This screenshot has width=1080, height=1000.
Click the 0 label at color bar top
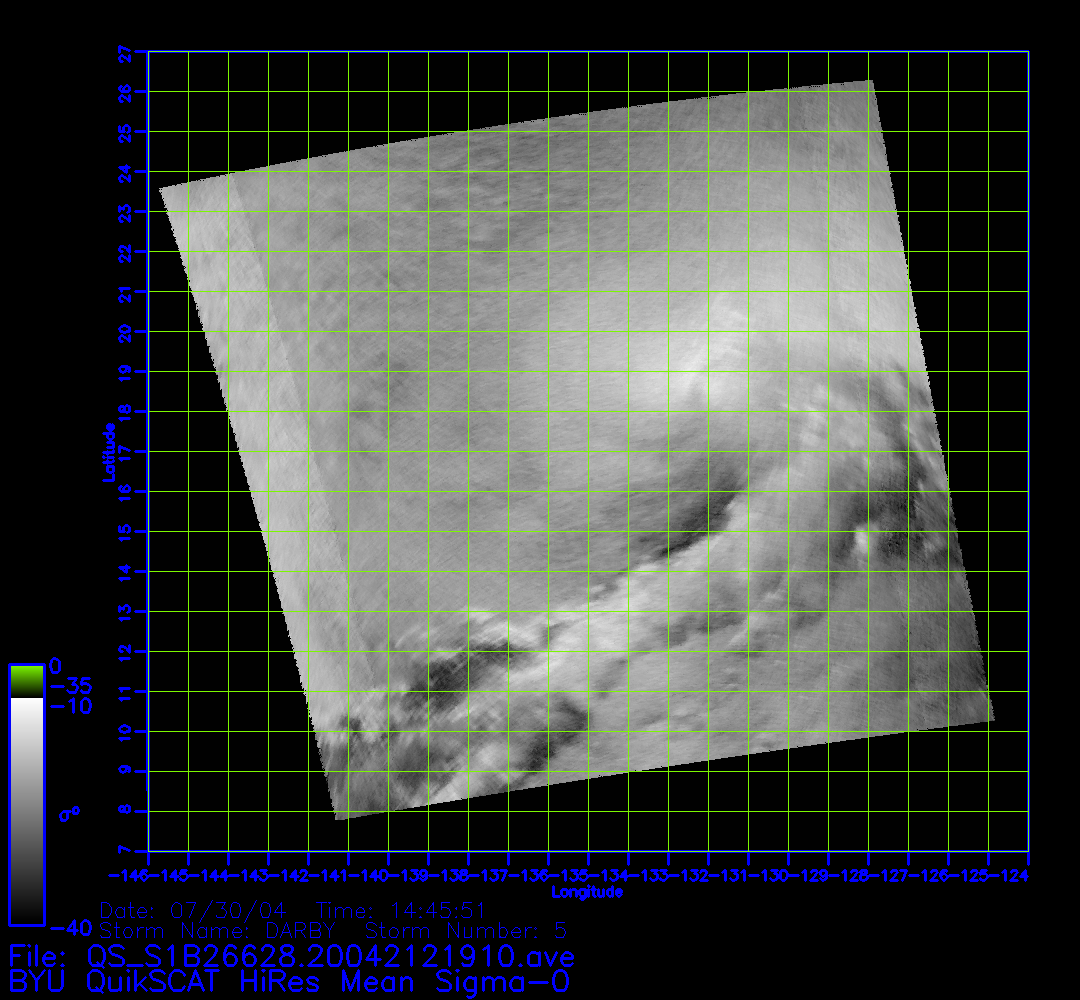click(56, 666)
